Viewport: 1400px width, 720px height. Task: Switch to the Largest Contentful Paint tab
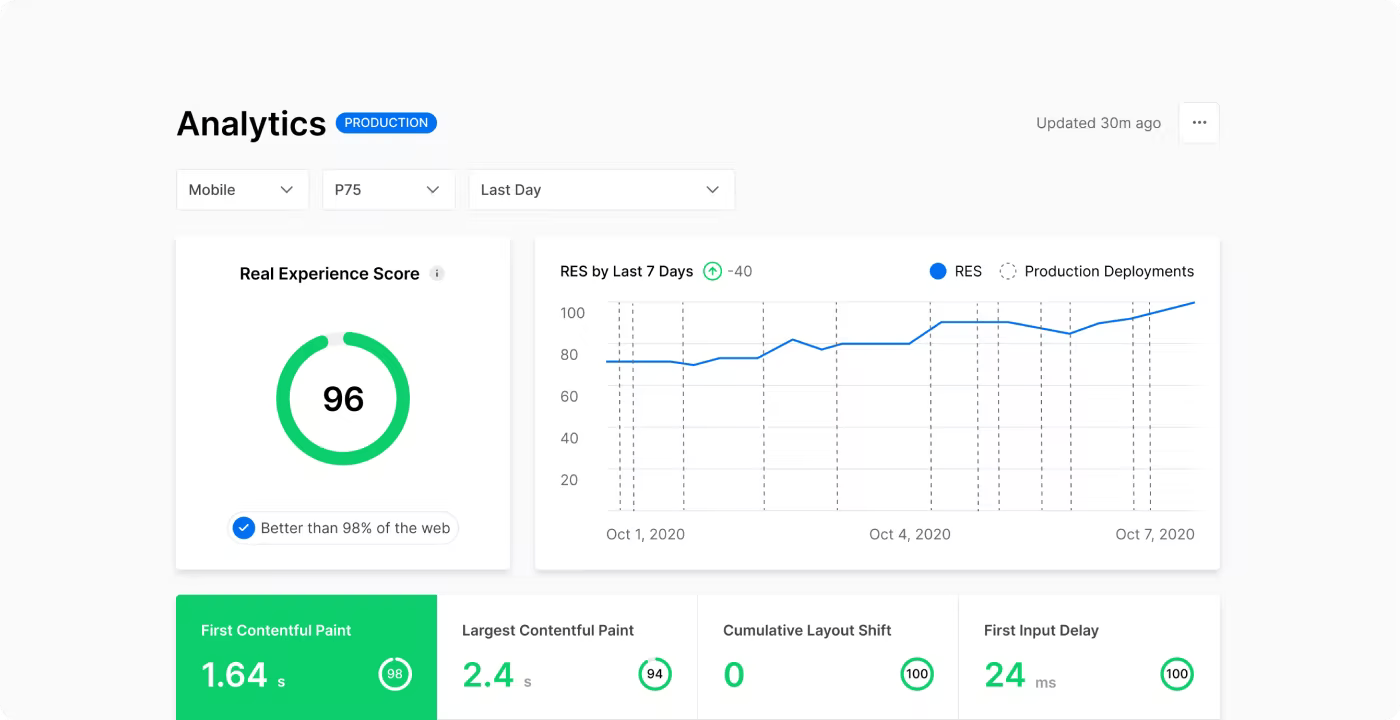567,658
